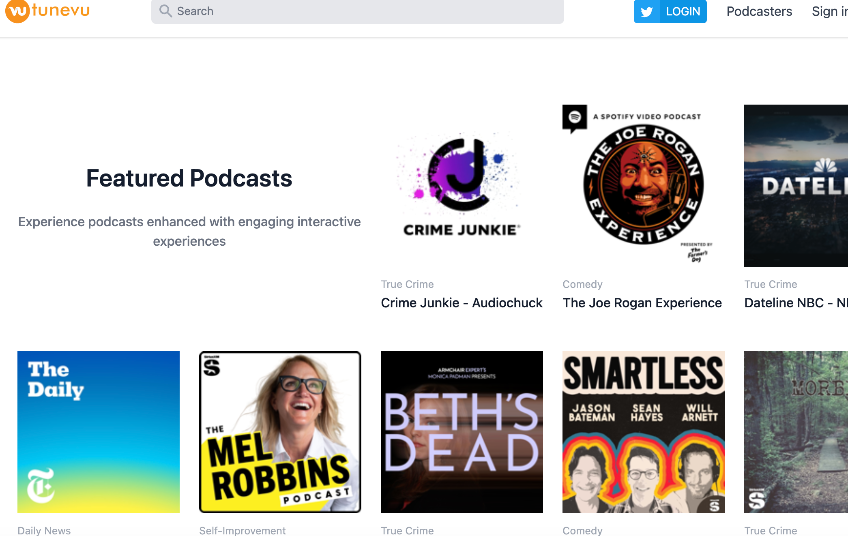Click the tunevu logo icon
848x536 pixels.
tap(16, 12)
